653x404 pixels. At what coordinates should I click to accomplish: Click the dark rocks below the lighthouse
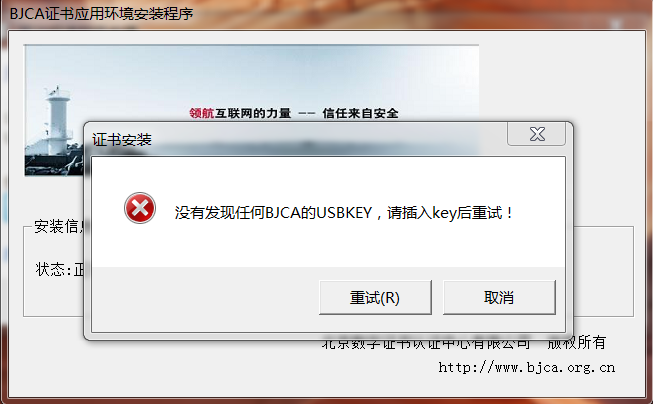point(52,165)
